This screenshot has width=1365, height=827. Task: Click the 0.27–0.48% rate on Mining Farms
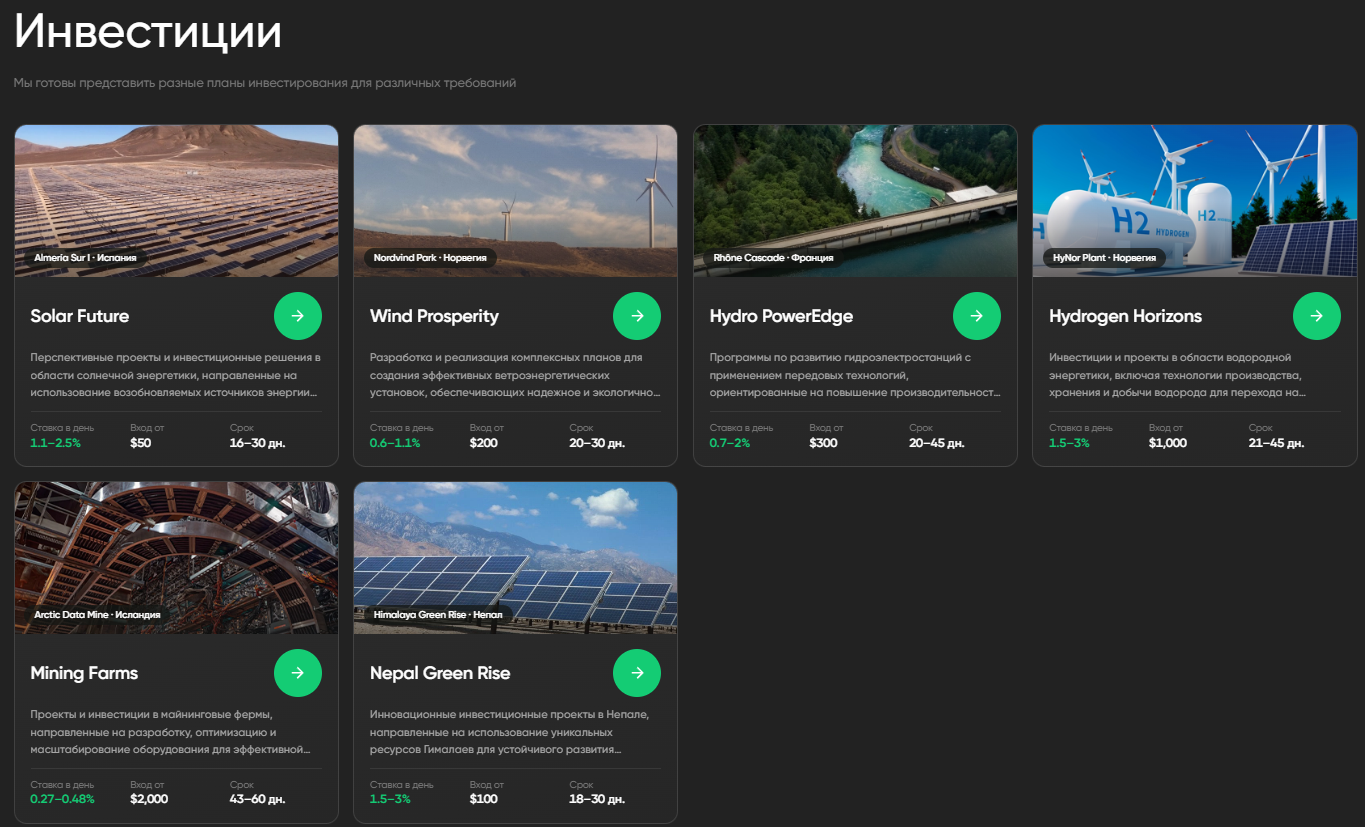point(62,799)
